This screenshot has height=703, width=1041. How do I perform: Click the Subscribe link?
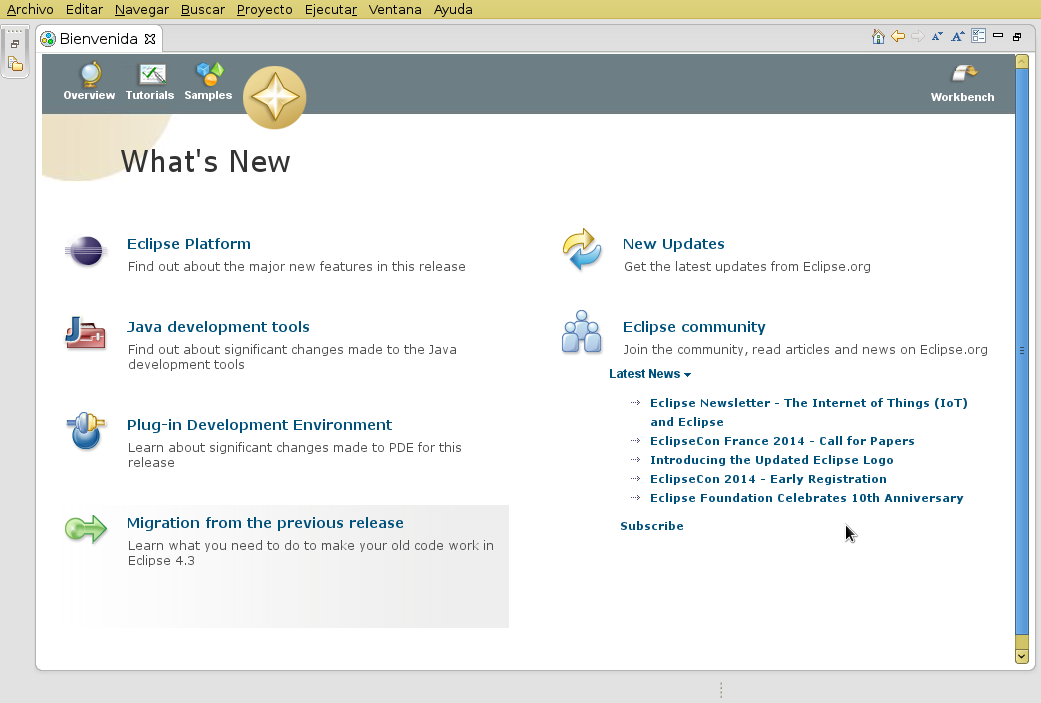[651, 526]
